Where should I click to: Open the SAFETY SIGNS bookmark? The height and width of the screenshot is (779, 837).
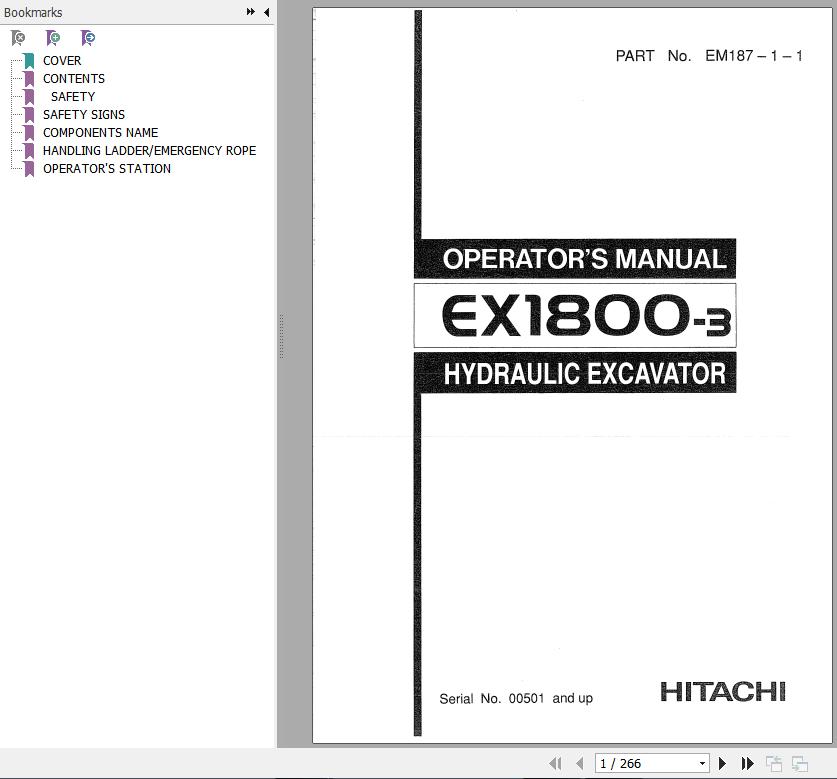[84, 115]
